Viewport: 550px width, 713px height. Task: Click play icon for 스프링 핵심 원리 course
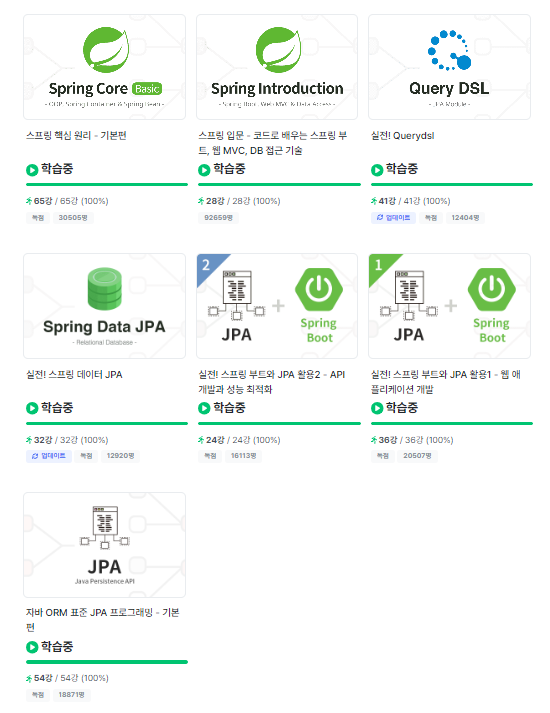pyautogui.click(x=32, y=170)
